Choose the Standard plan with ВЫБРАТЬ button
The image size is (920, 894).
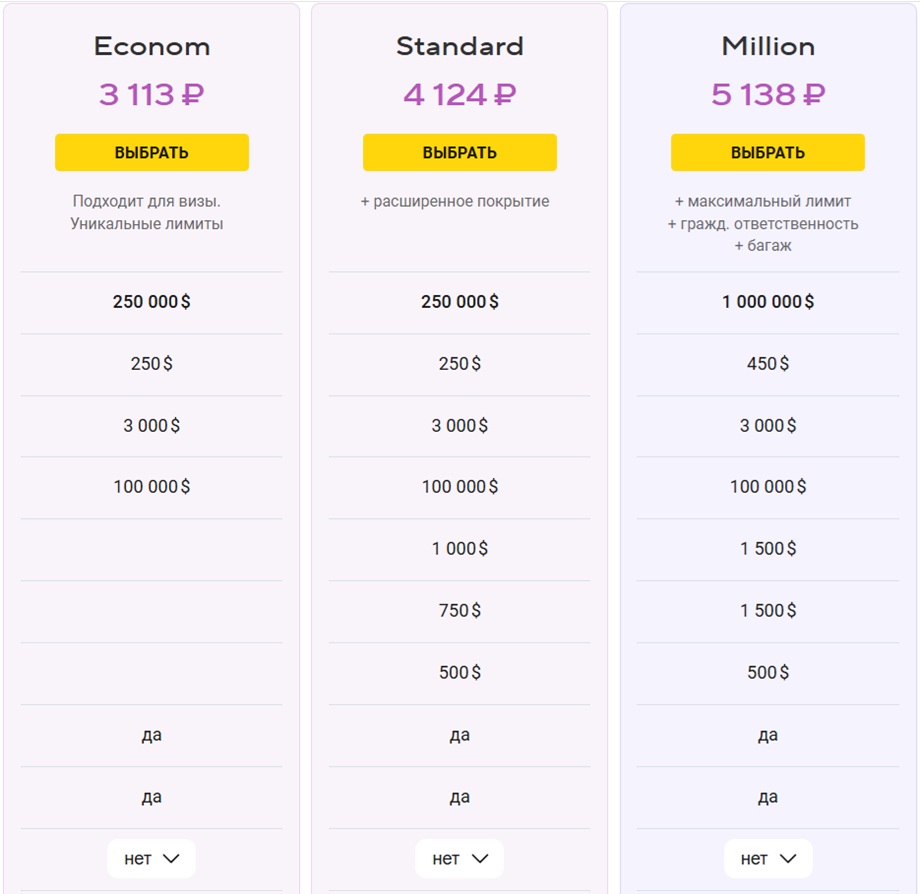click(x=459, y=153)
